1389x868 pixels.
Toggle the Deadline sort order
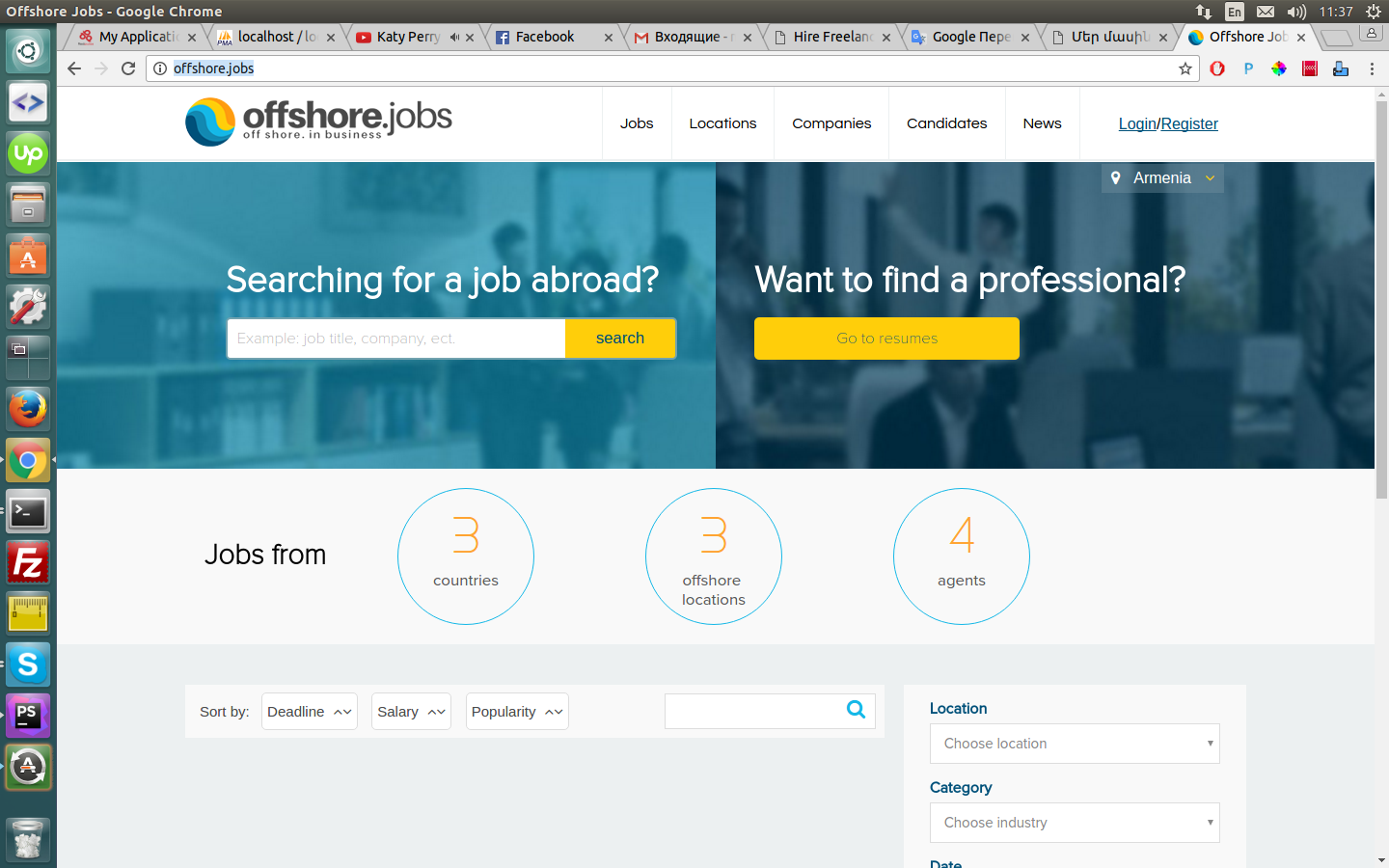pos(309,712)
